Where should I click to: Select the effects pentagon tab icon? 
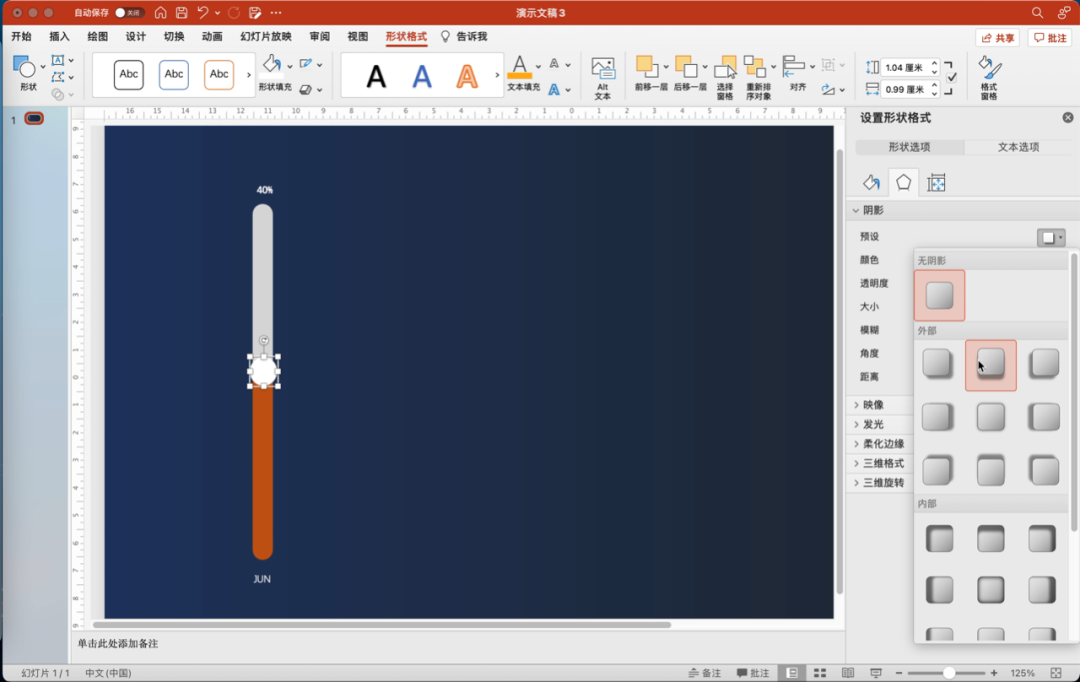point(903,183)
